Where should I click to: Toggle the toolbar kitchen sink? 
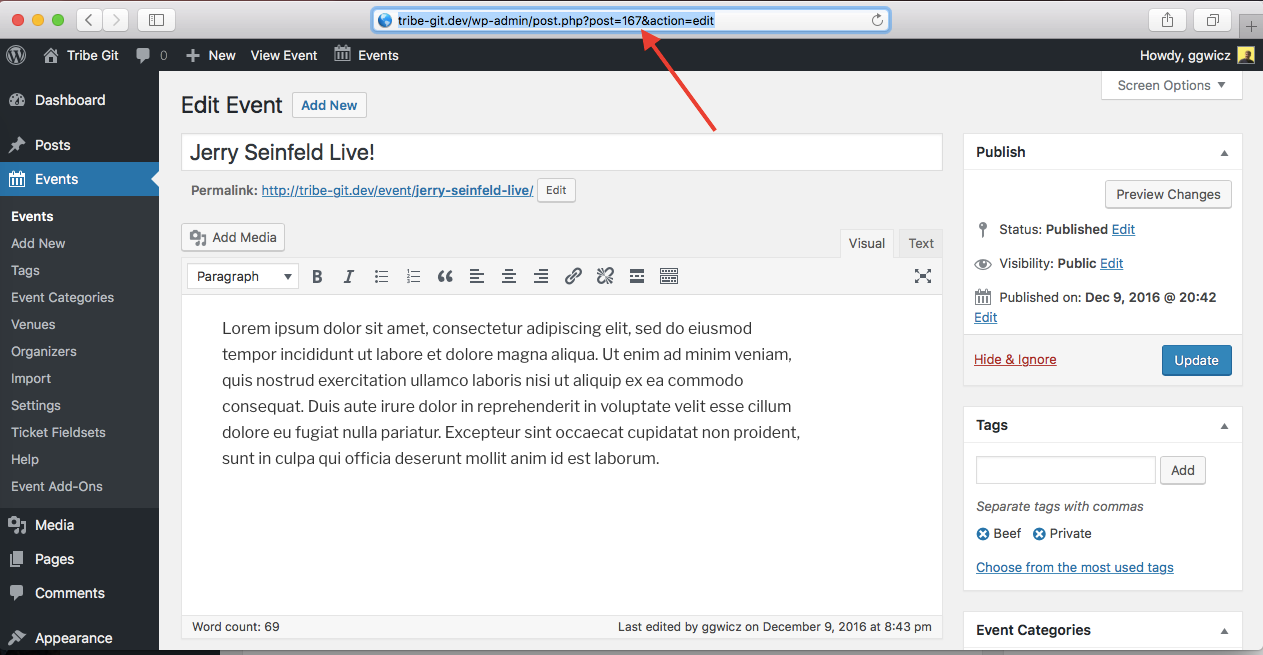pyautogui.click(x=669, y=276)
